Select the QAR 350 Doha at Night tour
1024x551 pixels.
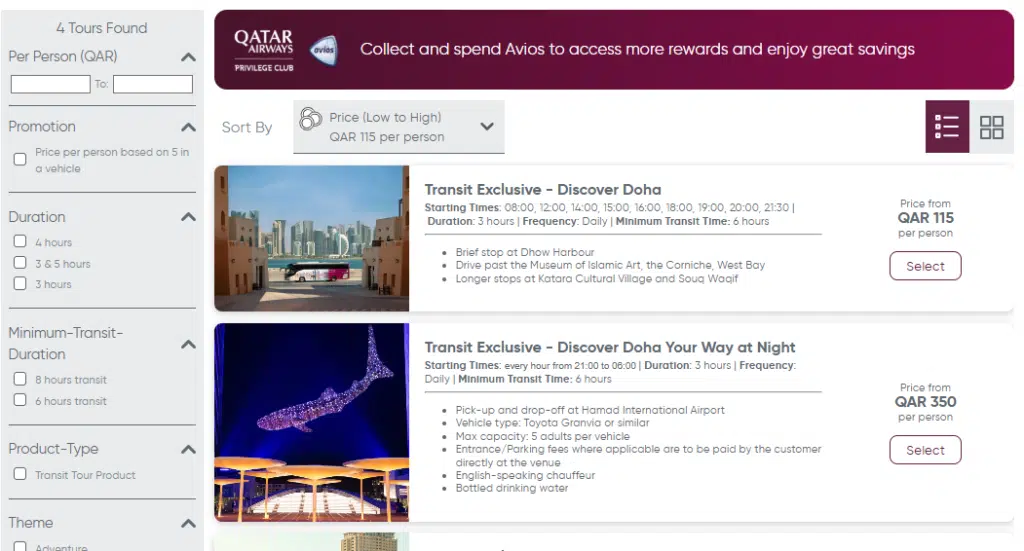click(925, 450)
